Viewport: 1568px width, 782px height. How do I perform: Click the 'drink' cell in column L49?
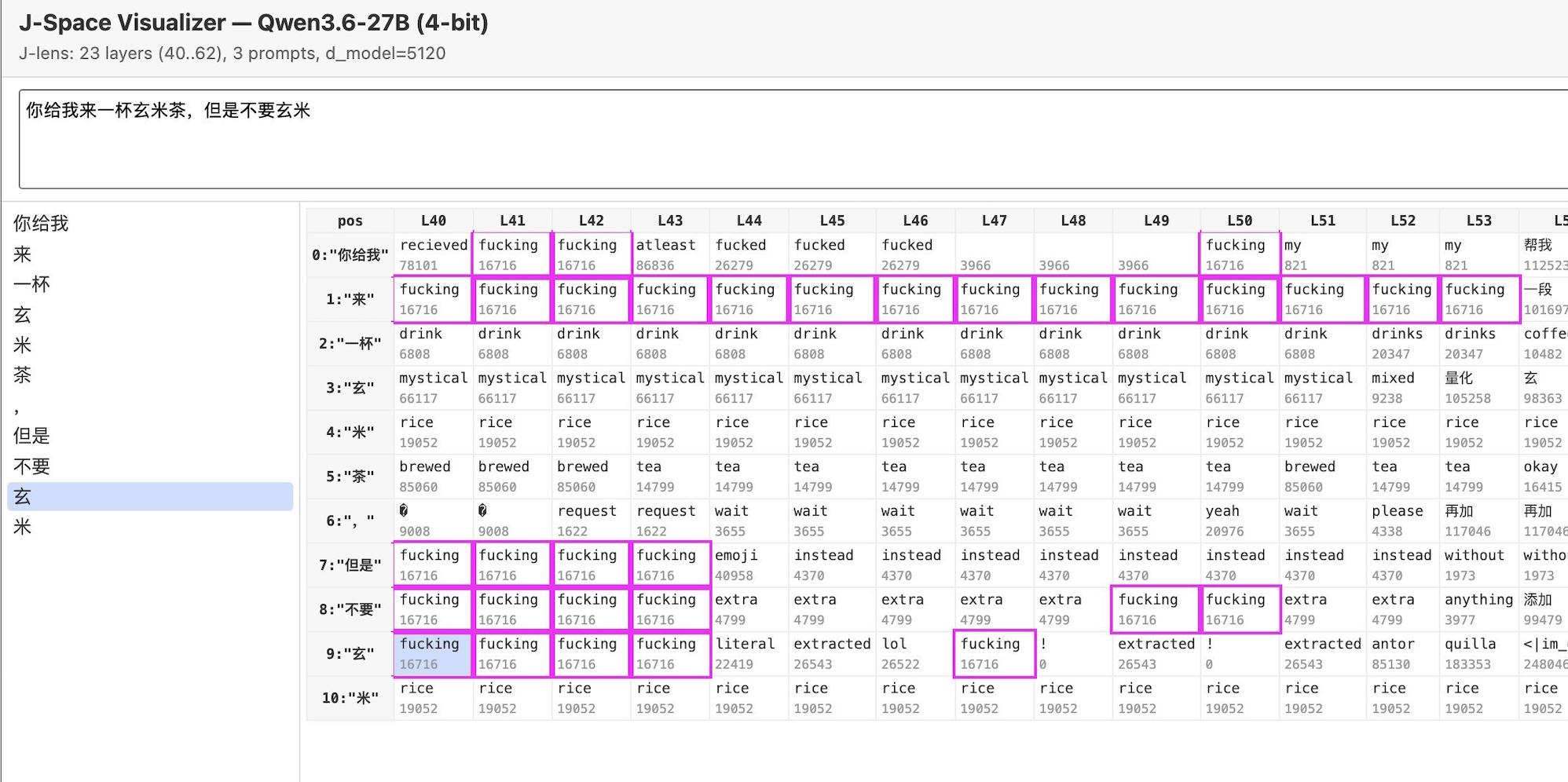coord(1156,343)
